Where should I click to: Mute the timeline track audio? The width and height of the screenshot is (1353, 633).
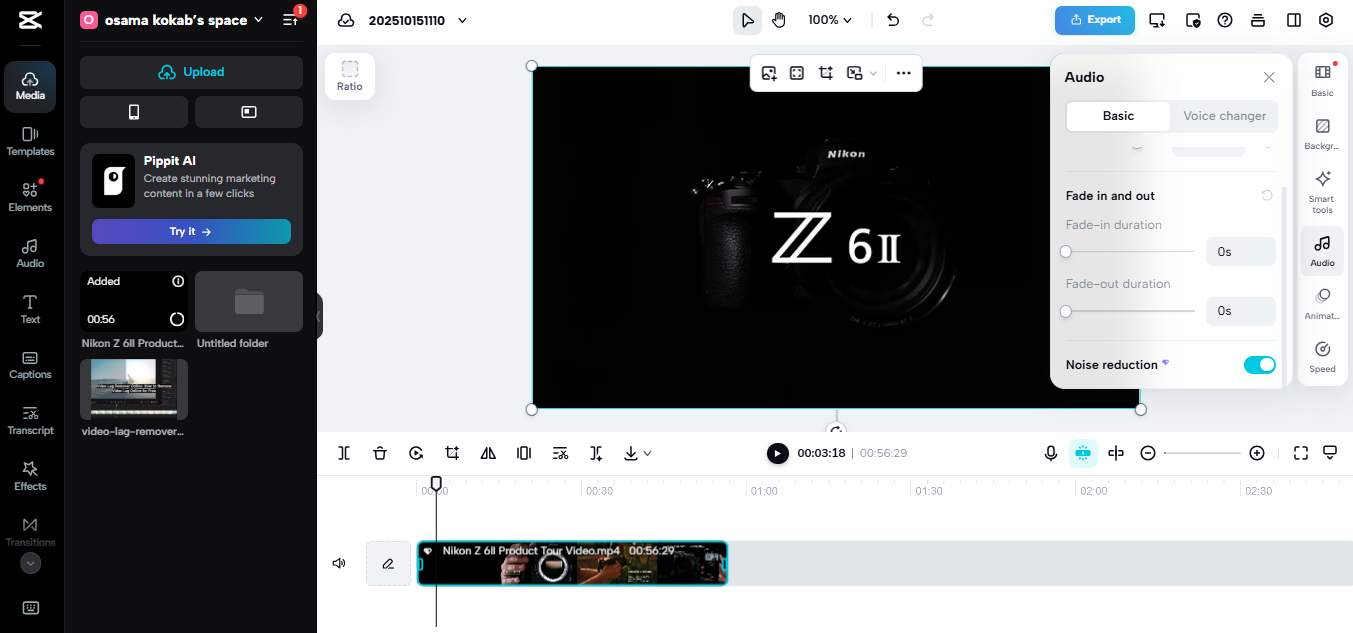point(339,563)
